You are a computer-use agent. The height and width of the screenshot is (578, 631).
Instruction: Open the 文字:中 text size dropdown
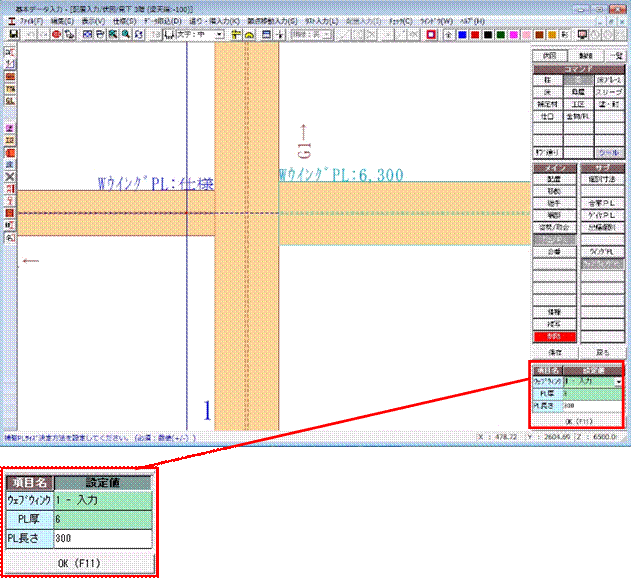click(219, 35)
